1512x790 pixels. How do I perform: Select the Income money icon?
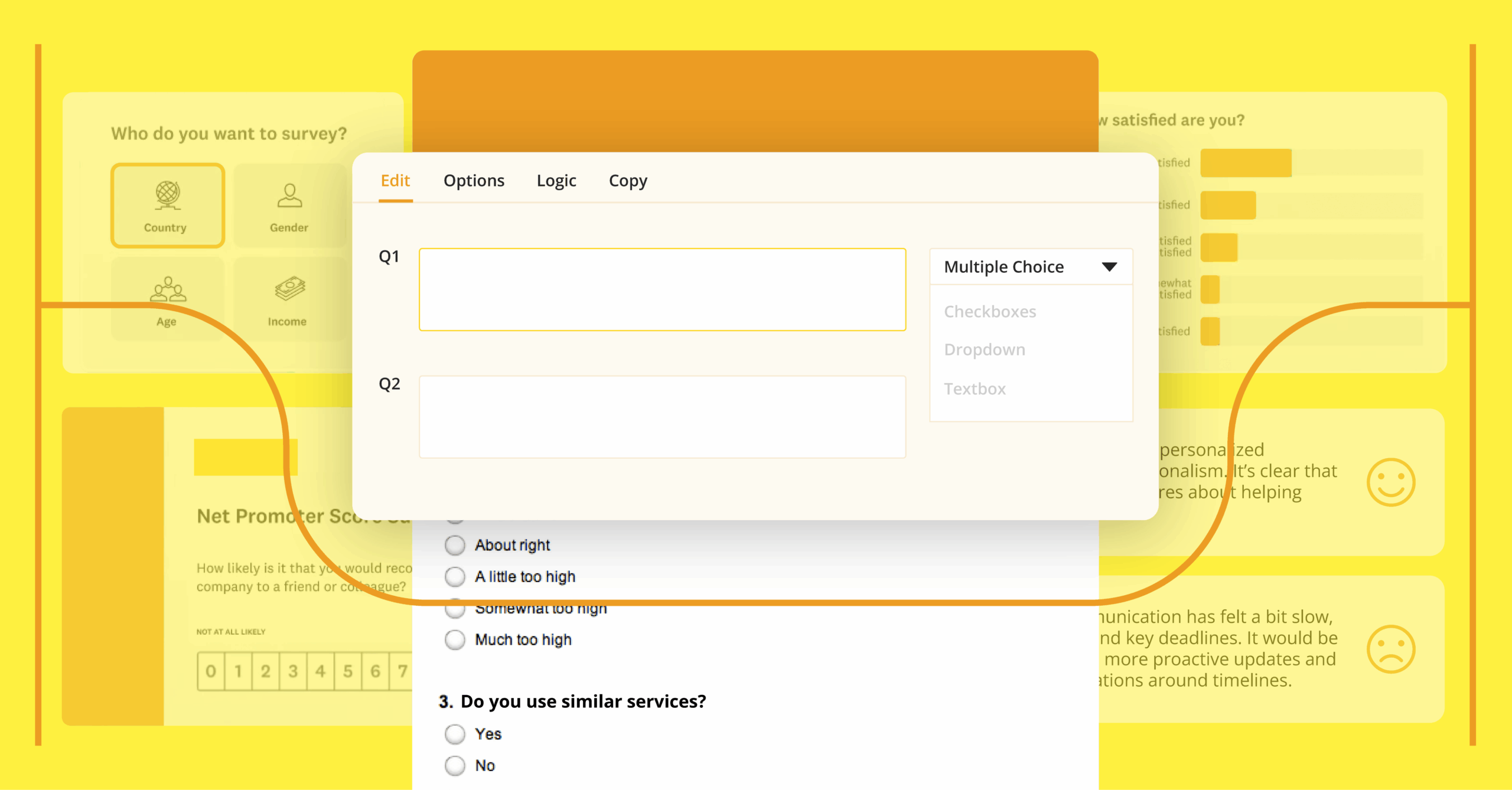[289, 288]
